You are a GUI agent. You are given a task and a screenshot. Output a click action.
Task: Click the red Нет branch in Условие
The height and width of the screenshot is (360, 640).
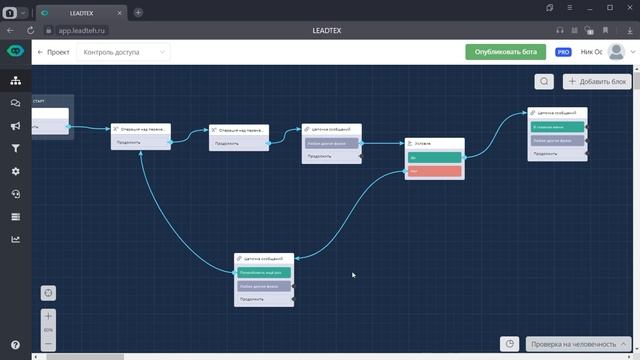[x=434, y=171]
